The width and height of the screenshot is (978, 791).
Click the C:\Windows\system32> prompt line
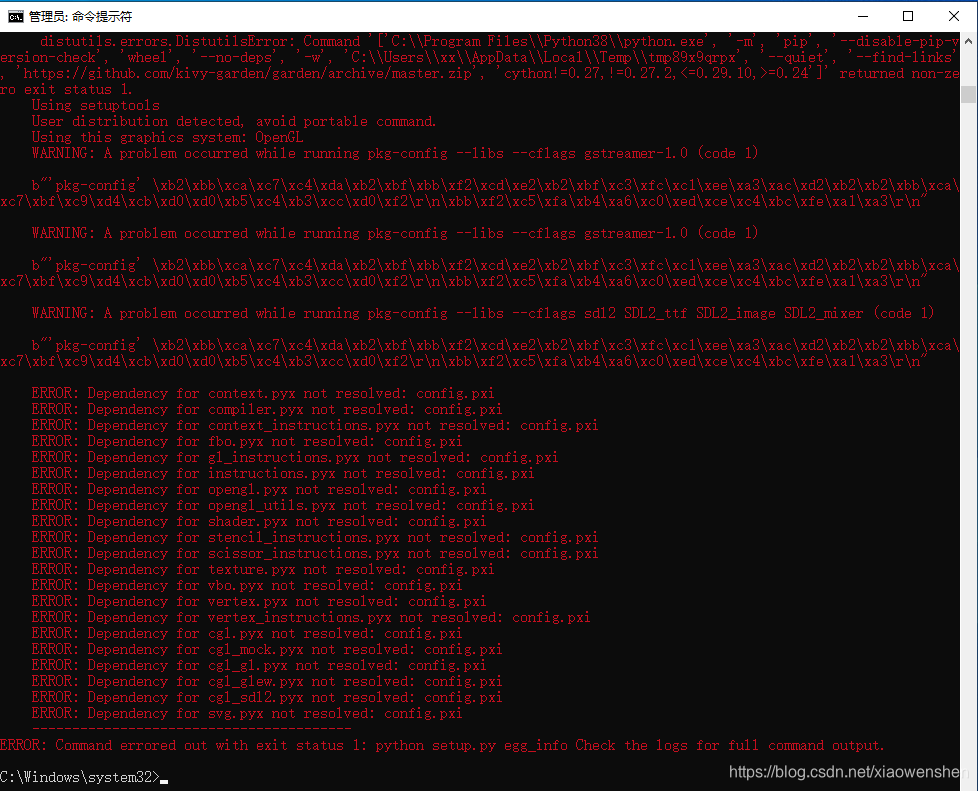tap(84, 777)
